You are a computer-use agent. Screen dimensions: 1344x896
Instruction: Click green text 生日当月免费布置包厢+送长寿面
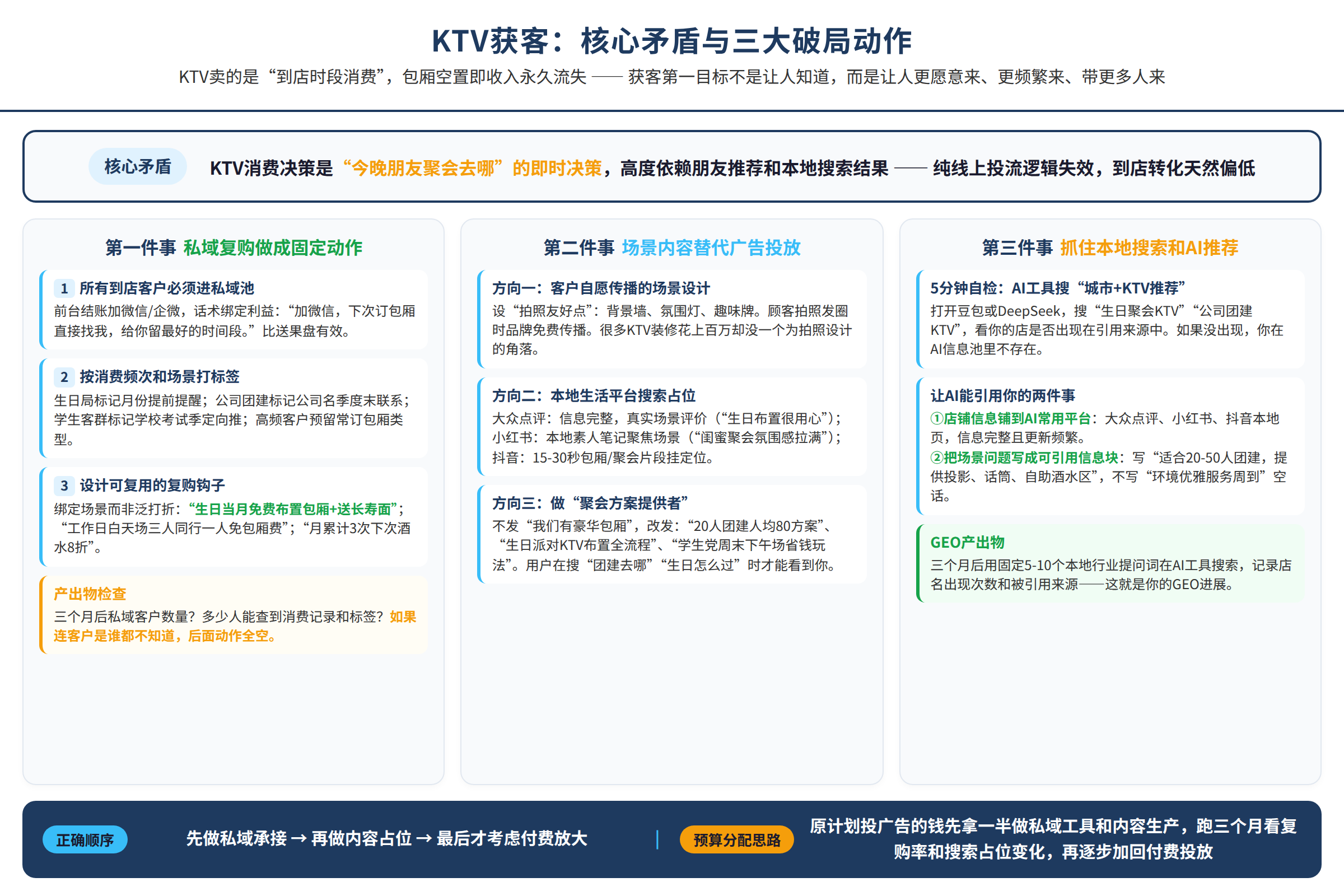coord(292,509)
